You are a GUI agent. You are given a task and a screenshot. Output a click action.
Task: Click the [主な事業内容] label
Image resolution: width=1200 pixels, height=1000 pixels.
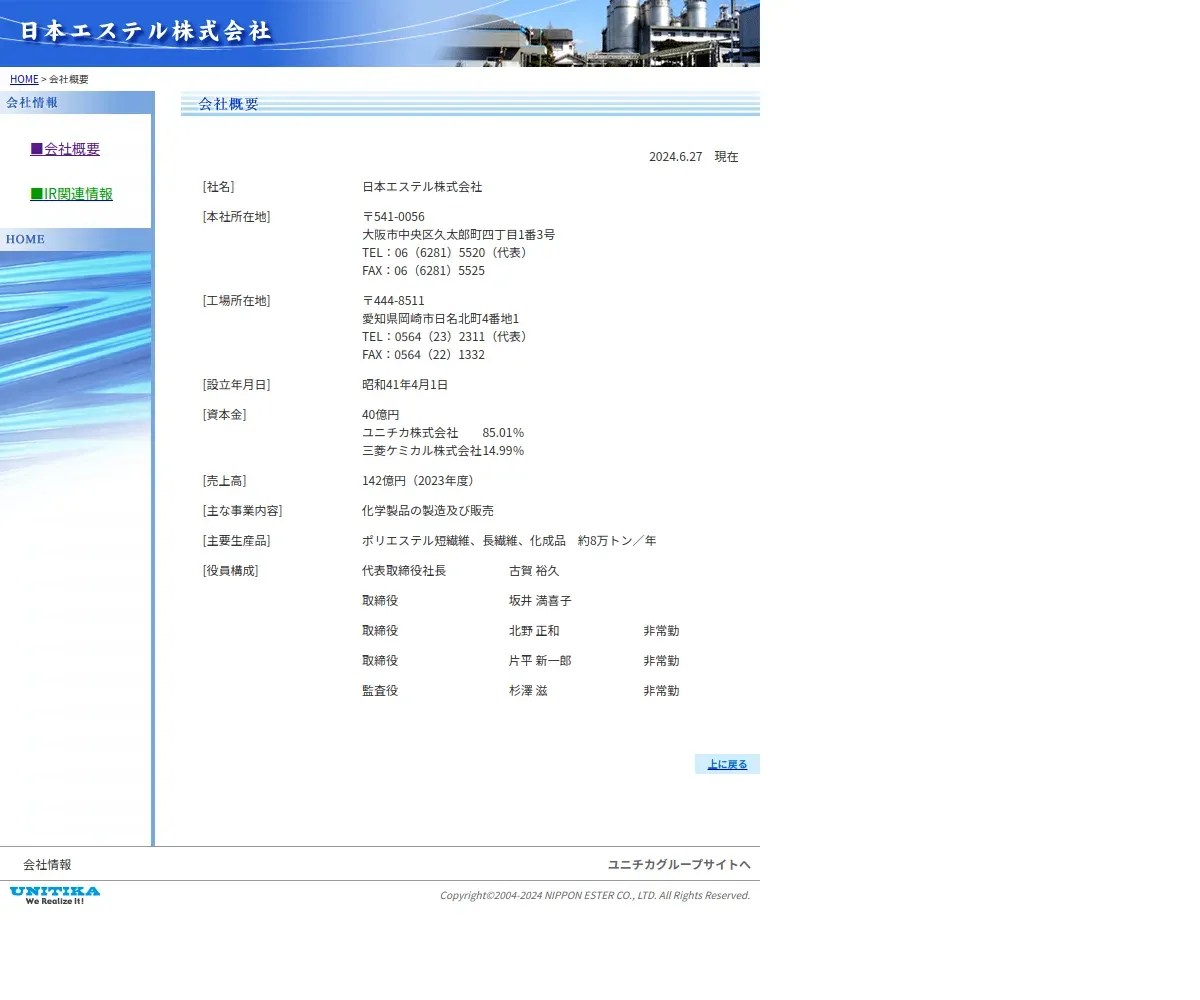(242, 511)
